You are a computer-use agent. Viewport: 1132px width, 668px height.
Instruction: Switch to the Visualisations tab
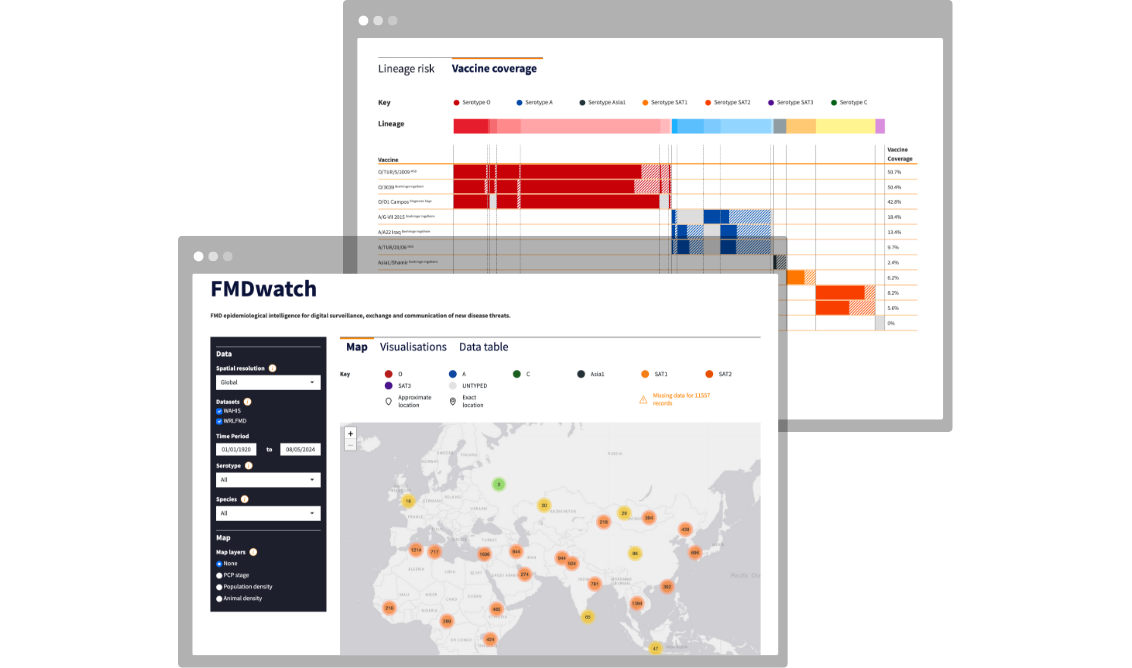[x=413, y=347]
